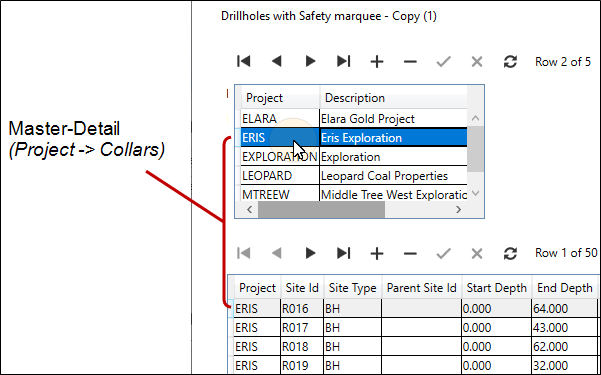The width and height of the screenshot is (601, 375).
Task: Sort by the Description column header
Action: tap(393, 98)
